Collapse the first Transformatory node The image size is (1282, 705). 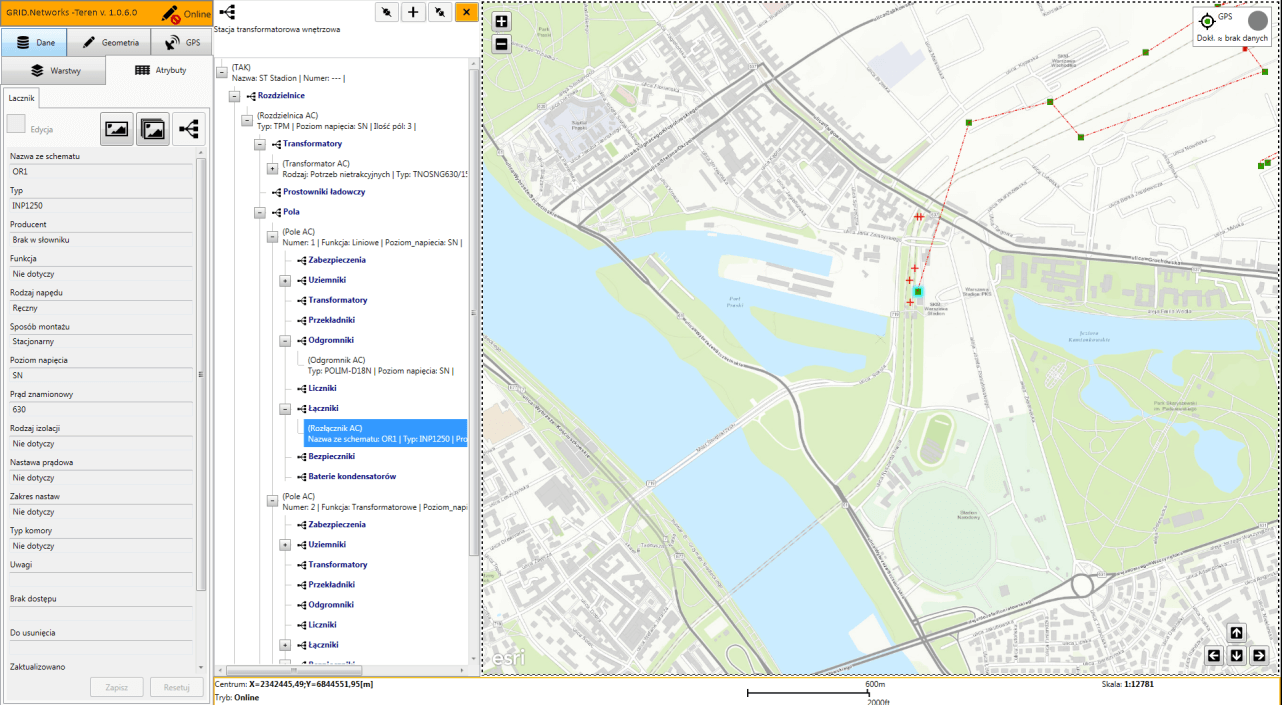pos(260,144)
